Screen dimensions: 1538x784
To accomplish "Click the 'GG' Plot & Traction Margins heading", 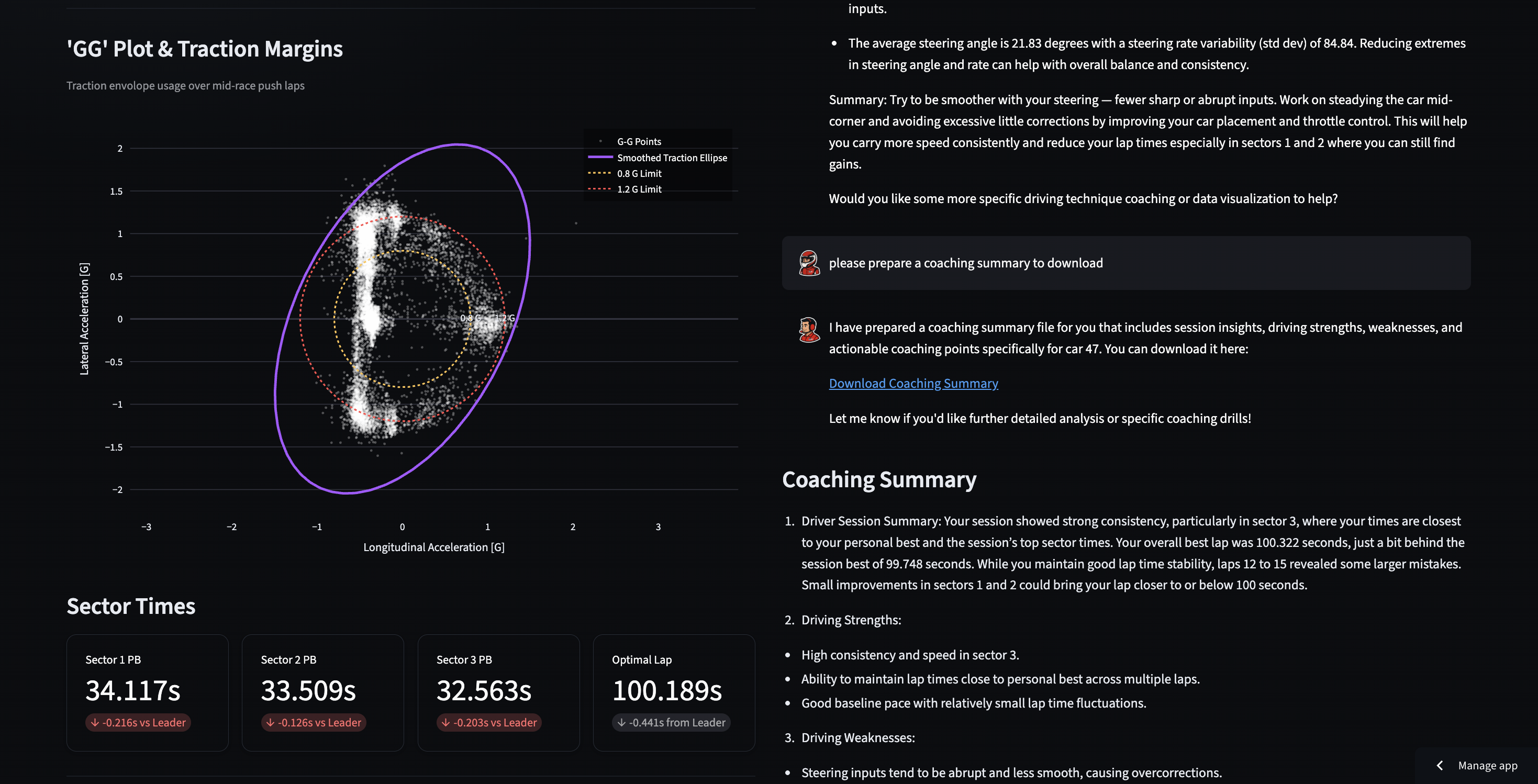I will coord(204,49).
